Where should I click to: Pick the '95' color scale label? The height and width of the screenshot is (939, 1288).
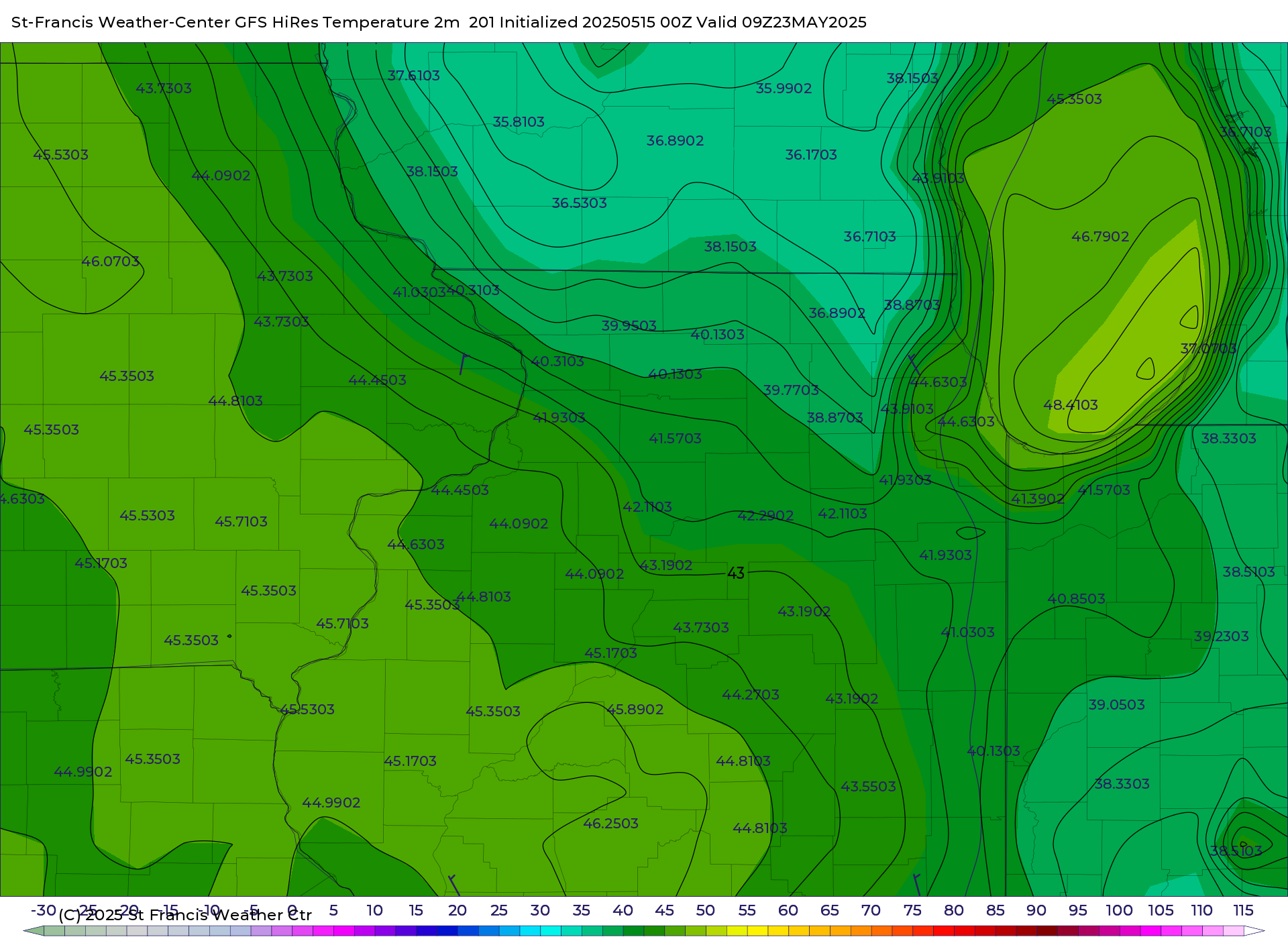coord(1078,911)
